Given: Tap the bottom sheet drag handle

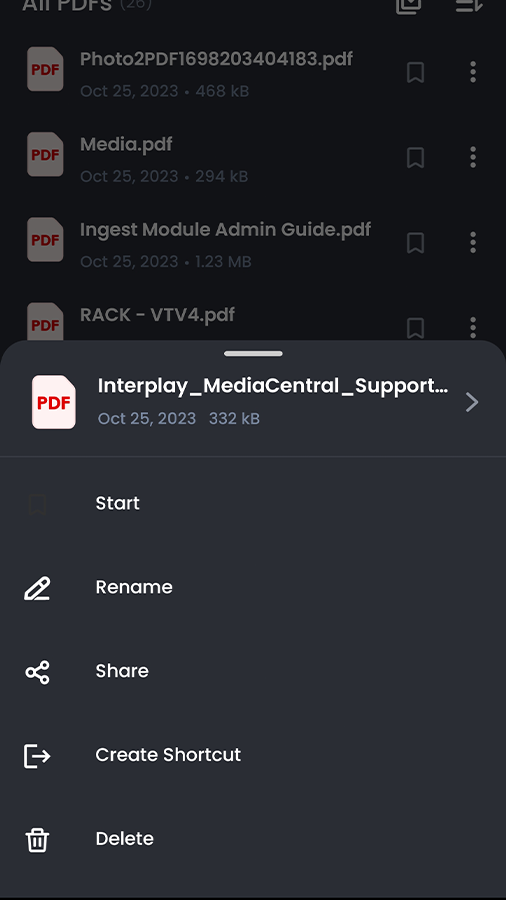Looking at the screenshot, I should click(x=253, y=354).
